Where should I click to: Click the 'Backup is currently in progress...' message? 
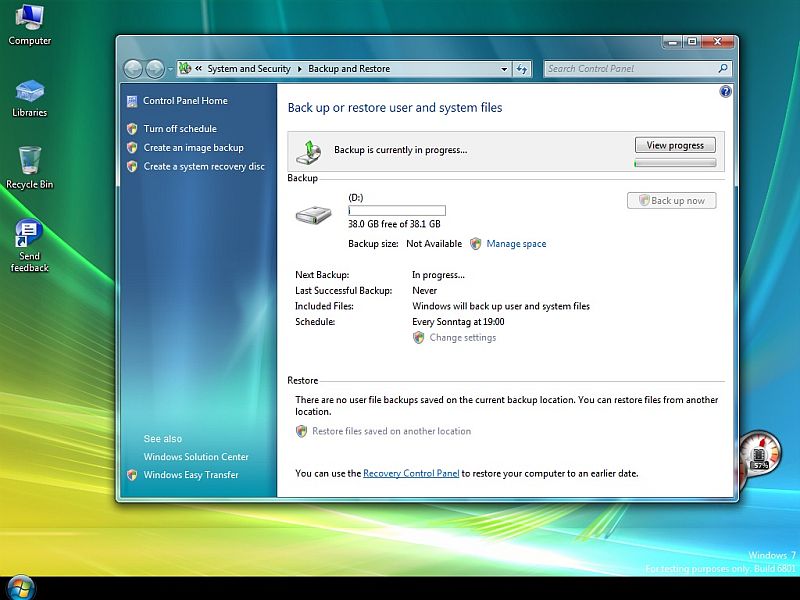pyautogui.click(x=401, y=150)
